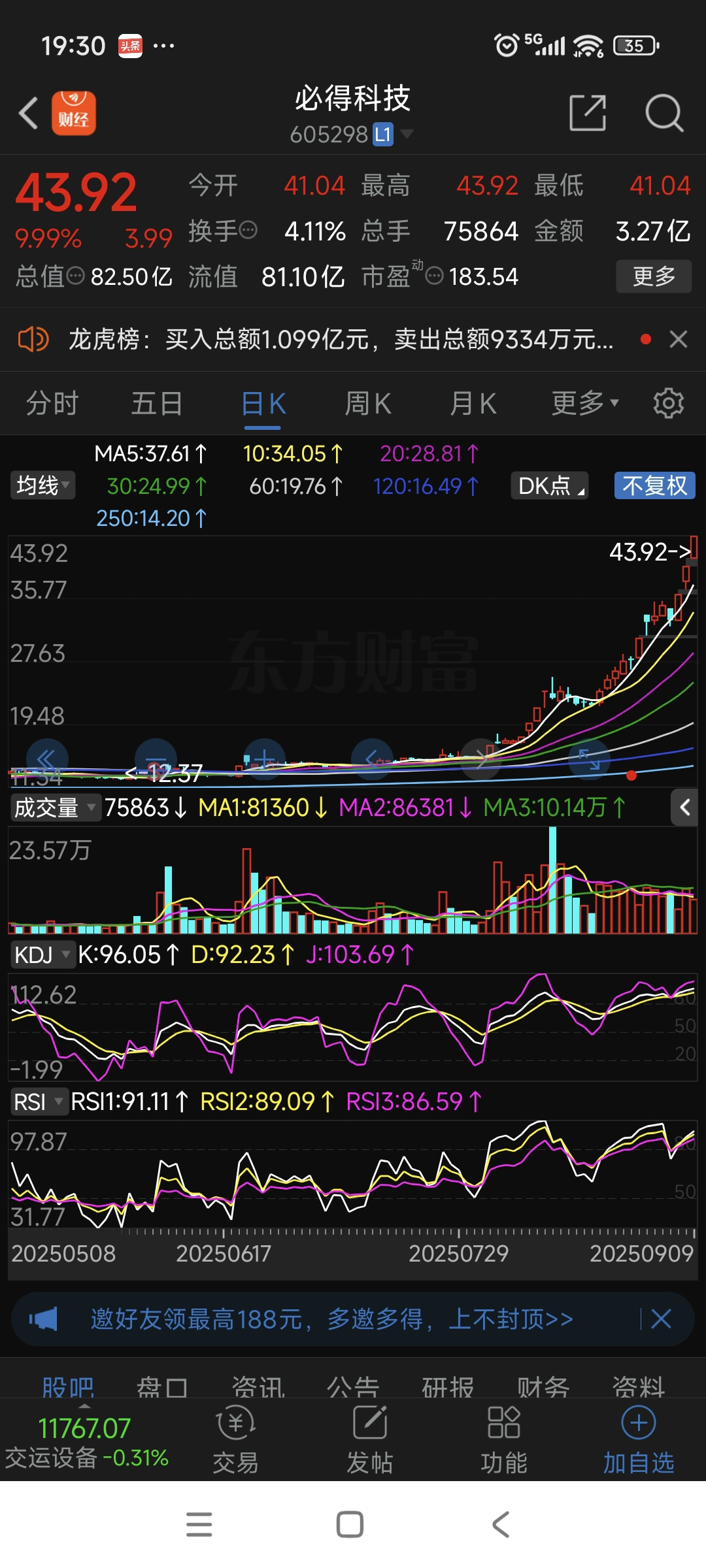This screenshot has height=1568, width=706.
Task: Tap the red marker dot on the K-line chart
Action: coord(631,776)
